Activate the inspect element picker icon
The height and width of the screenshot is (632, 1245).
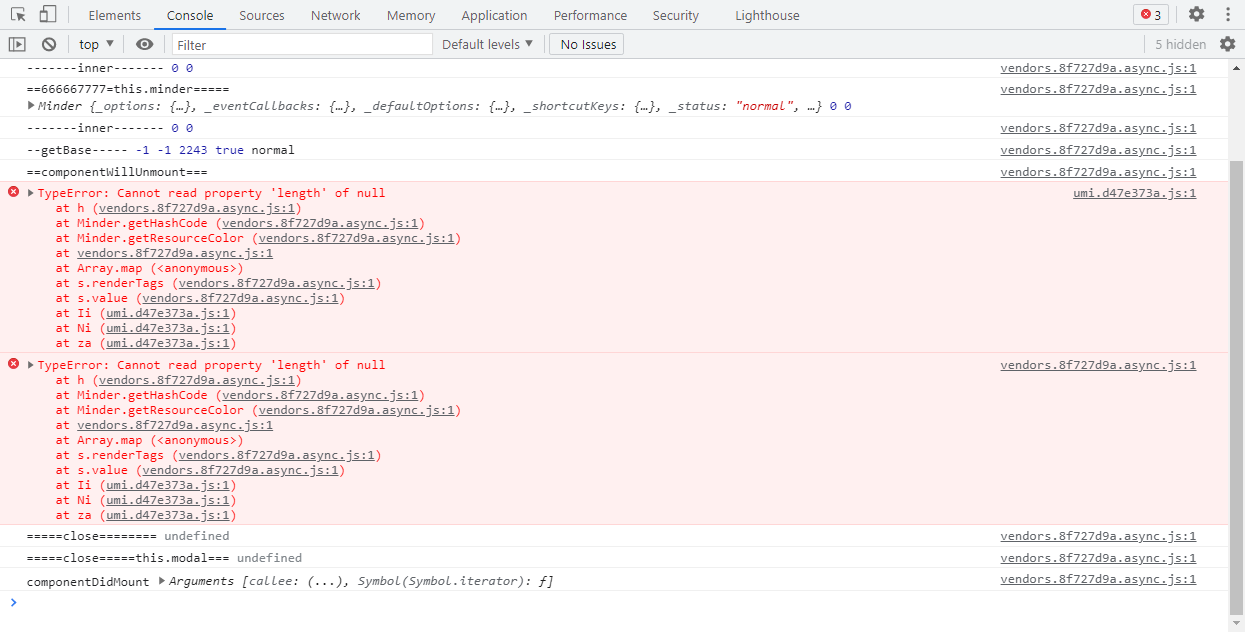tap(18, 15)
